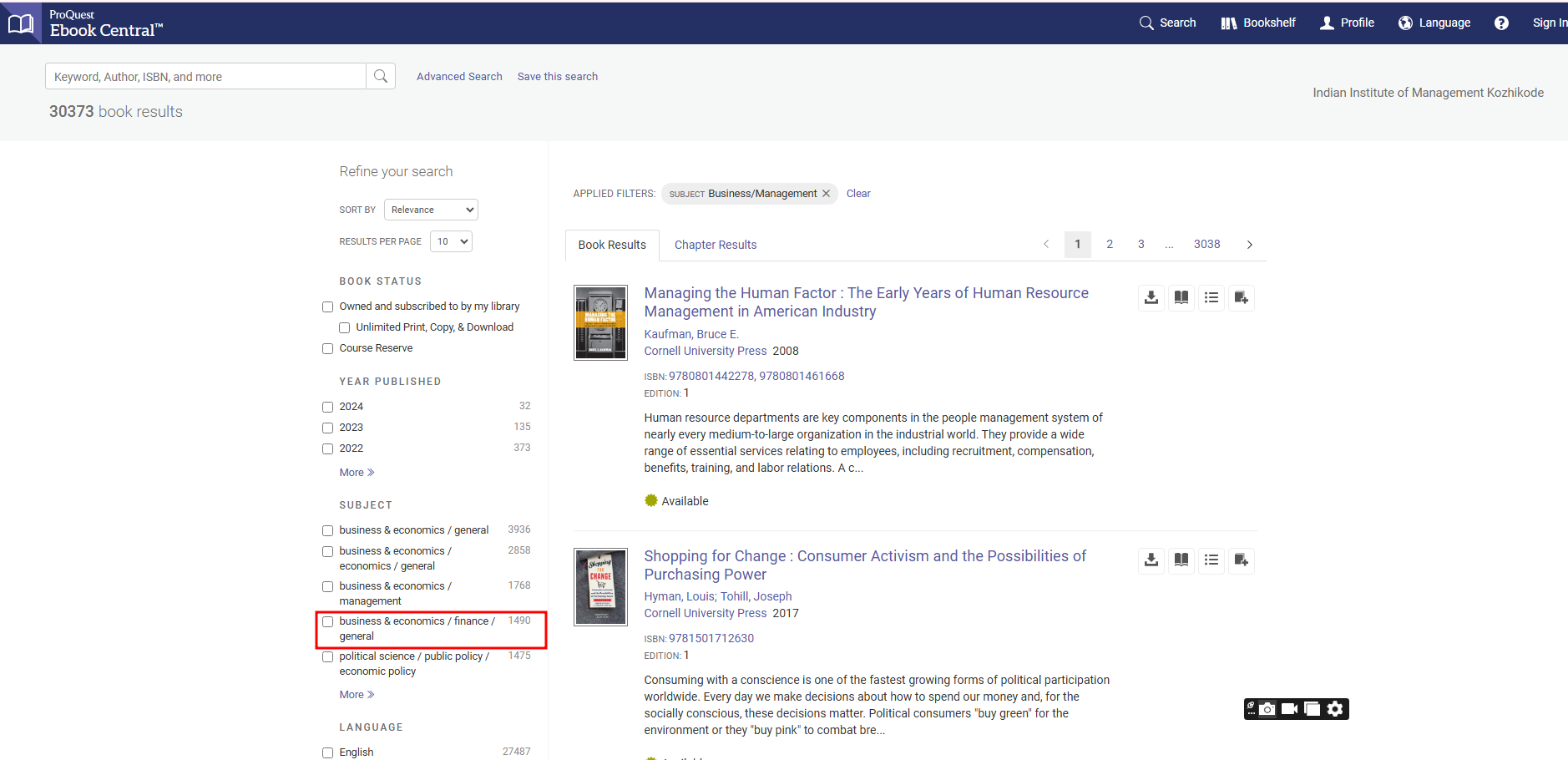Click the download icon for Managing the Human Factor
The height and width of the screenshot is (760, 1568).
coord(1151,297)
